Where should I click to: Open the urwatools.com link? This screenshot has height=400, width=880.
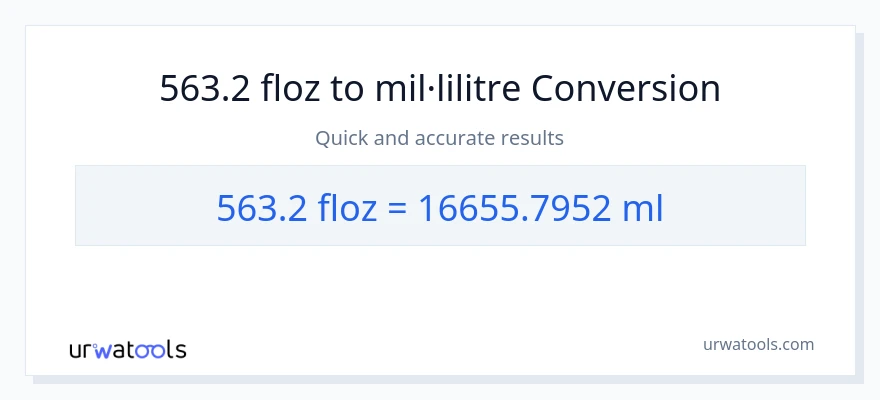(x=758, y=344)
